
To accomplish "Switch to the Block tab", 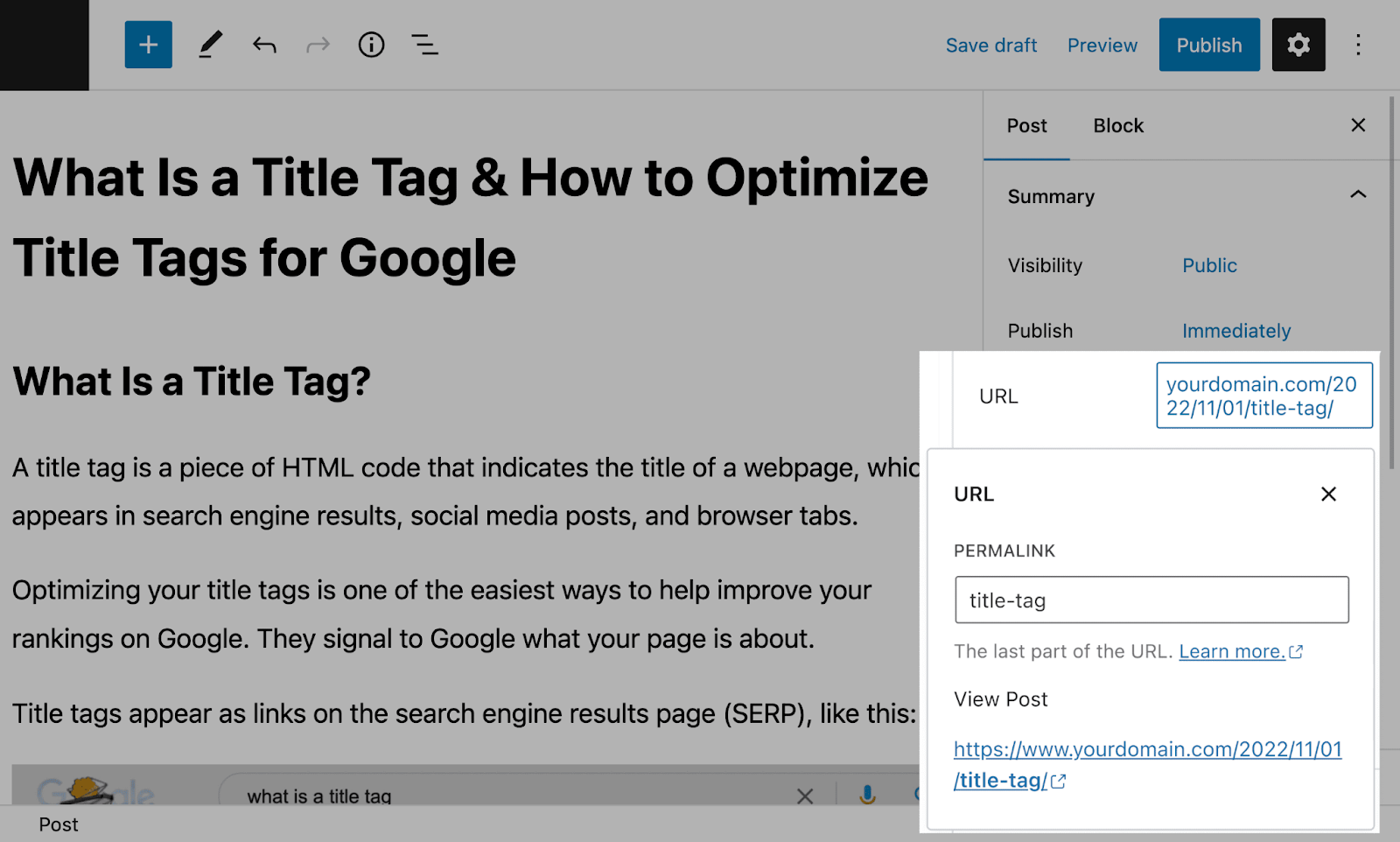I will (1117, 125).
